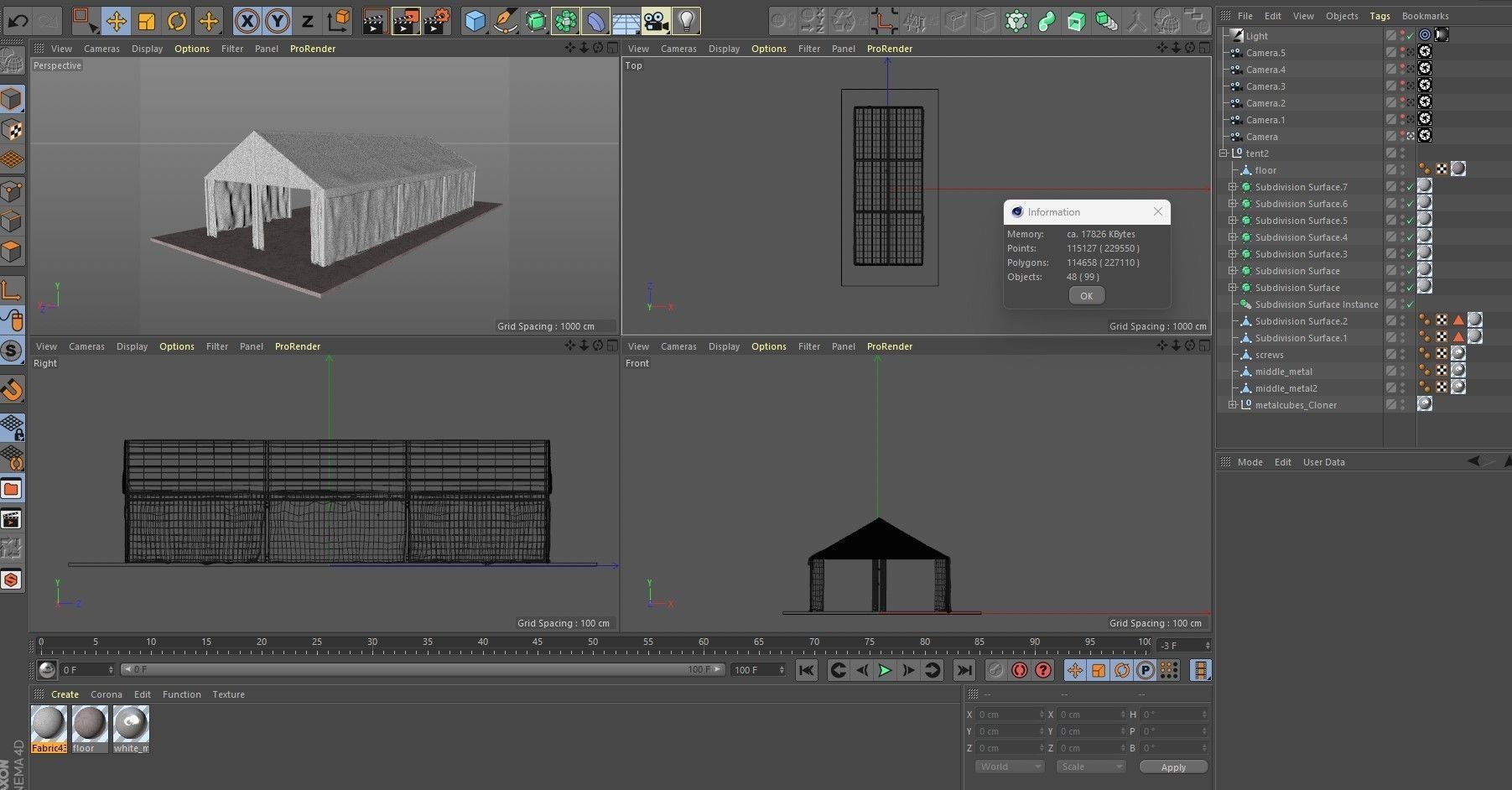
Task: Open the Tags menu in Object Manager
Action: [x=1380, y=16]
